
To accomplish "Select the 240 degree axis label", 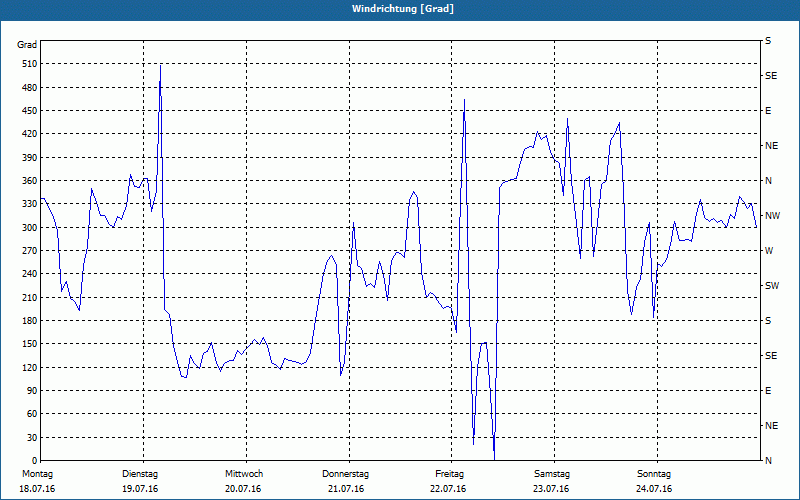I will pos(30,274).
